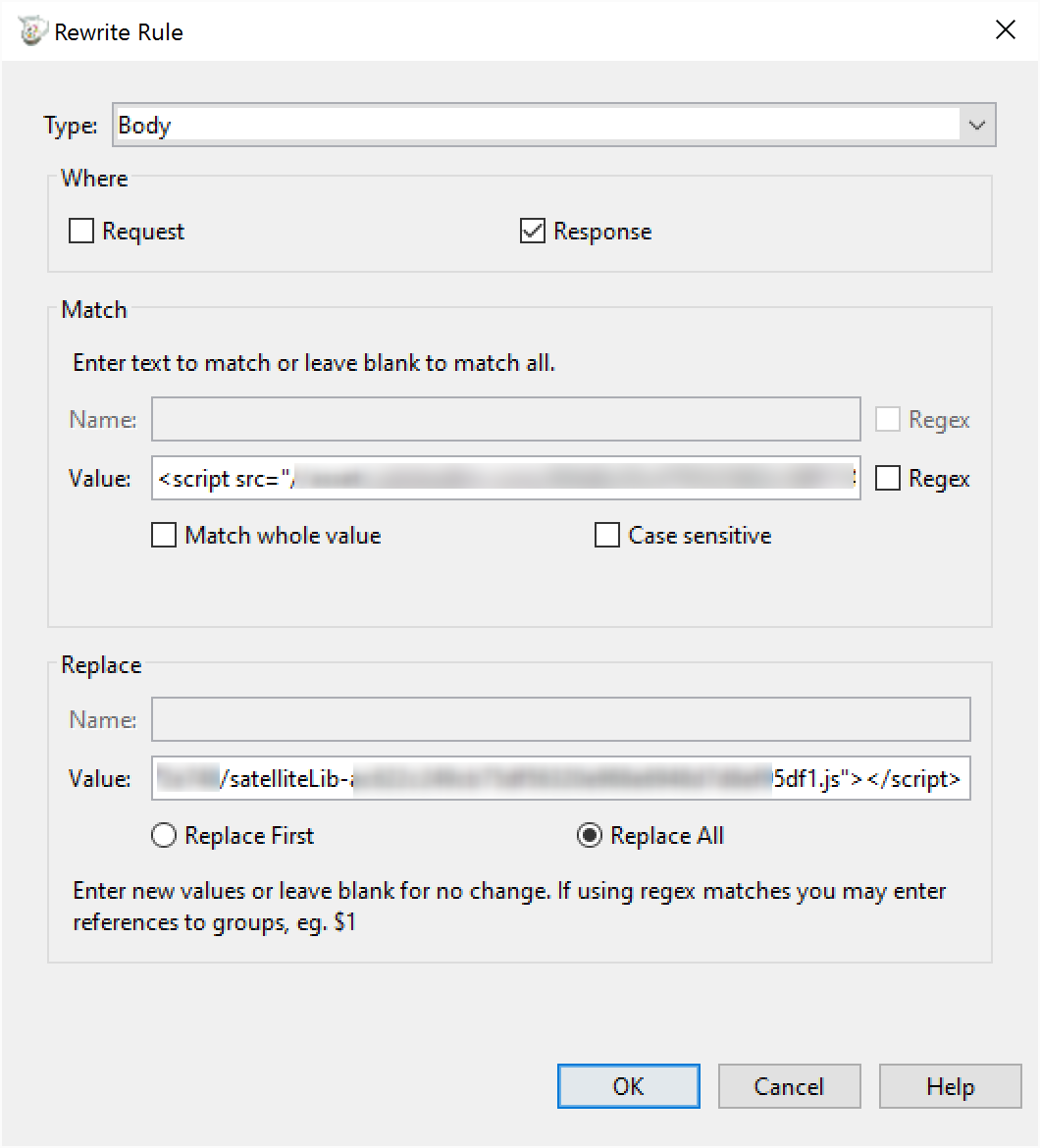
Task: Confirm the rule with the OK button
Action: coord(628,1086)
